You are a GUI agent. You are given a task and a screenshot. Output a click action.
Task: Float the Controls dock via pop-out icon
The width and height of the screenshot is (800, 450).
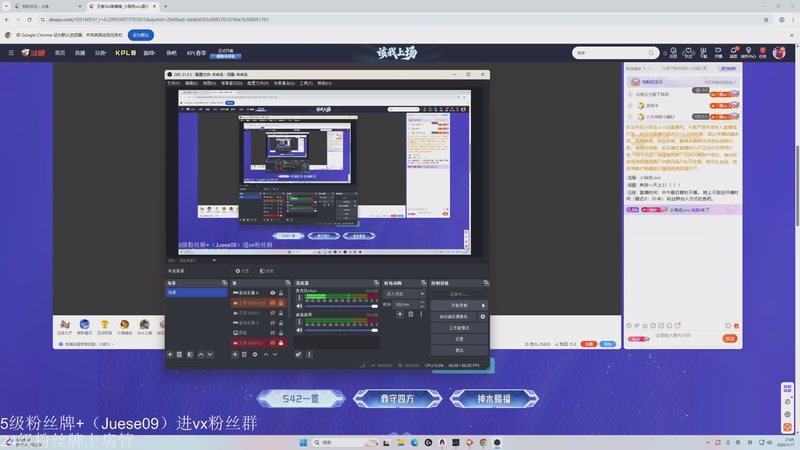click(x=486, y=283)
